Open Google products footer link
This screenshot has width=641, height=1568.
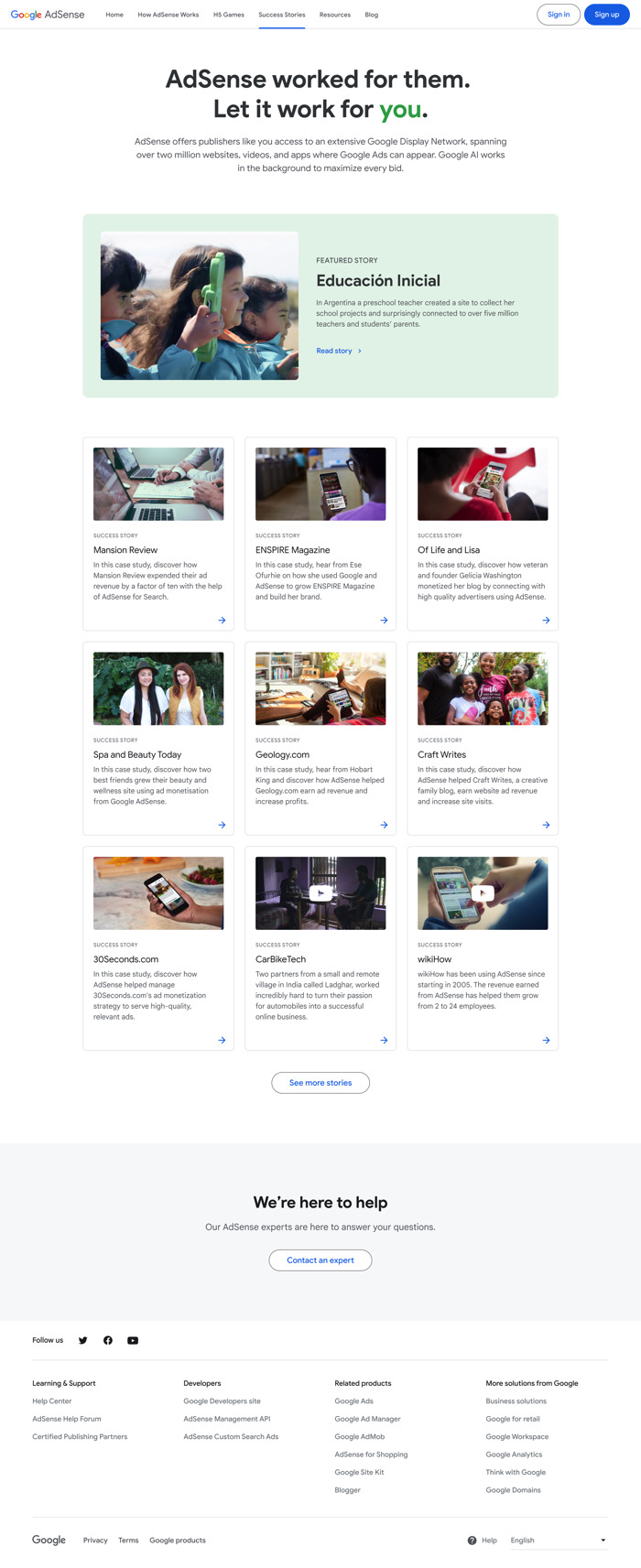coord(178,1541)
